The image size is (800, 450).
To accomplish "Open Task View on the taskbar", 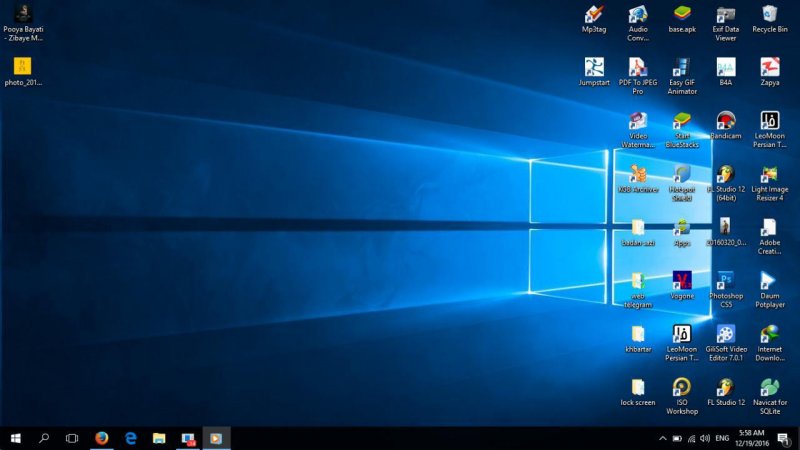I will coord(72,438).
